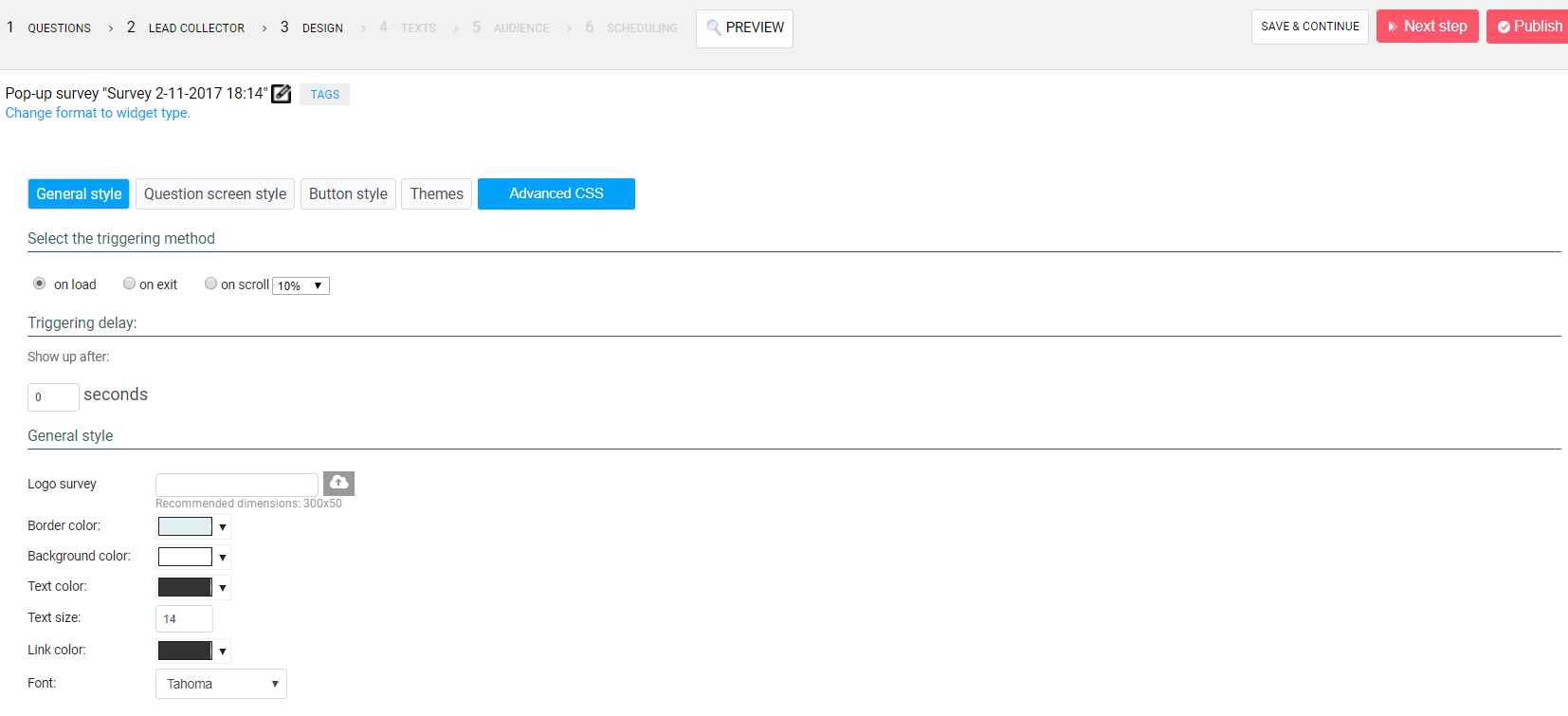Open the scroll percentage dropdown

(x=301, y=285)
